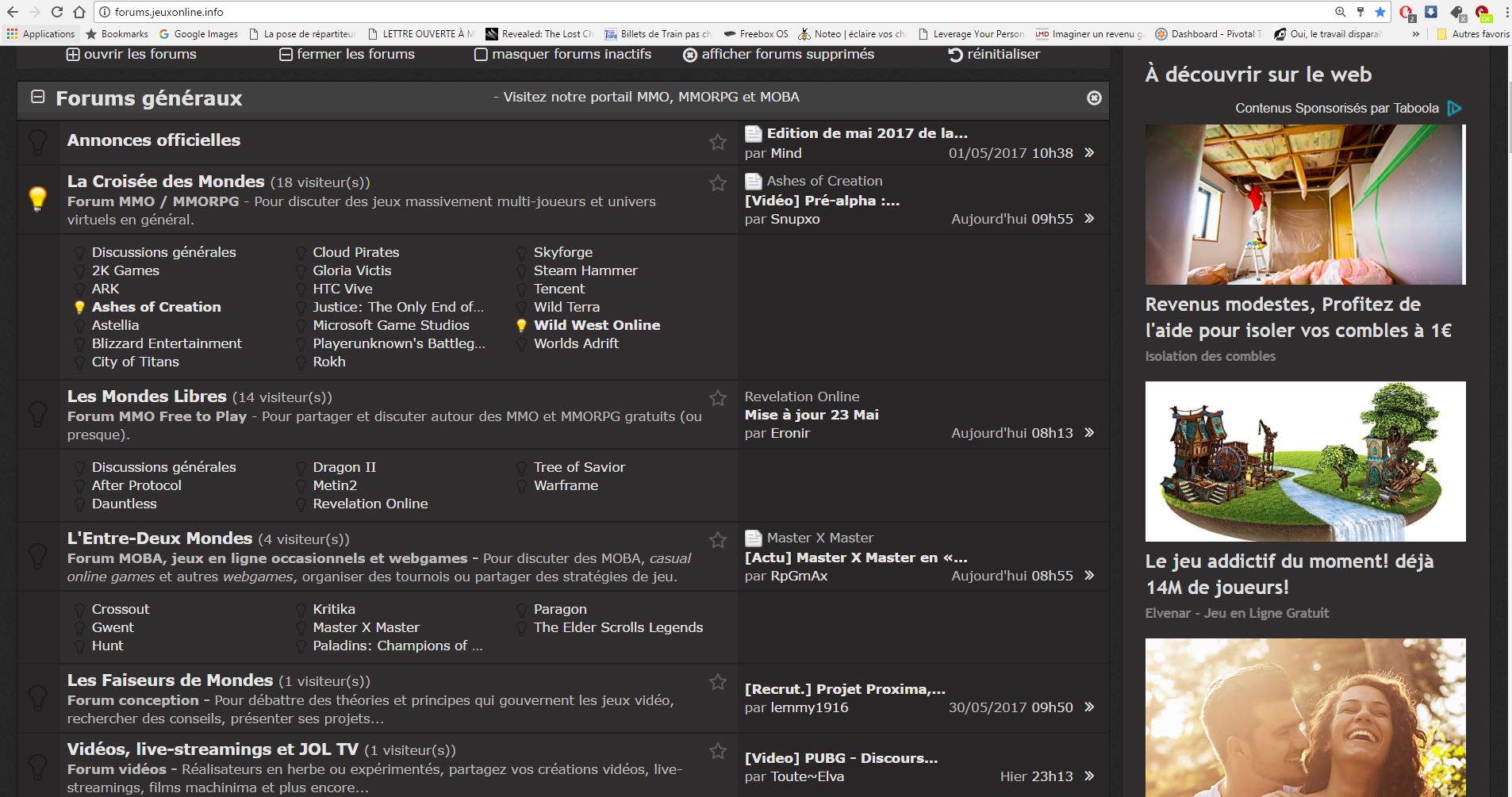Open the Elvenar game ad thumbnail
Viewport: 1512px width, 797px height.
coord(1305,462)
